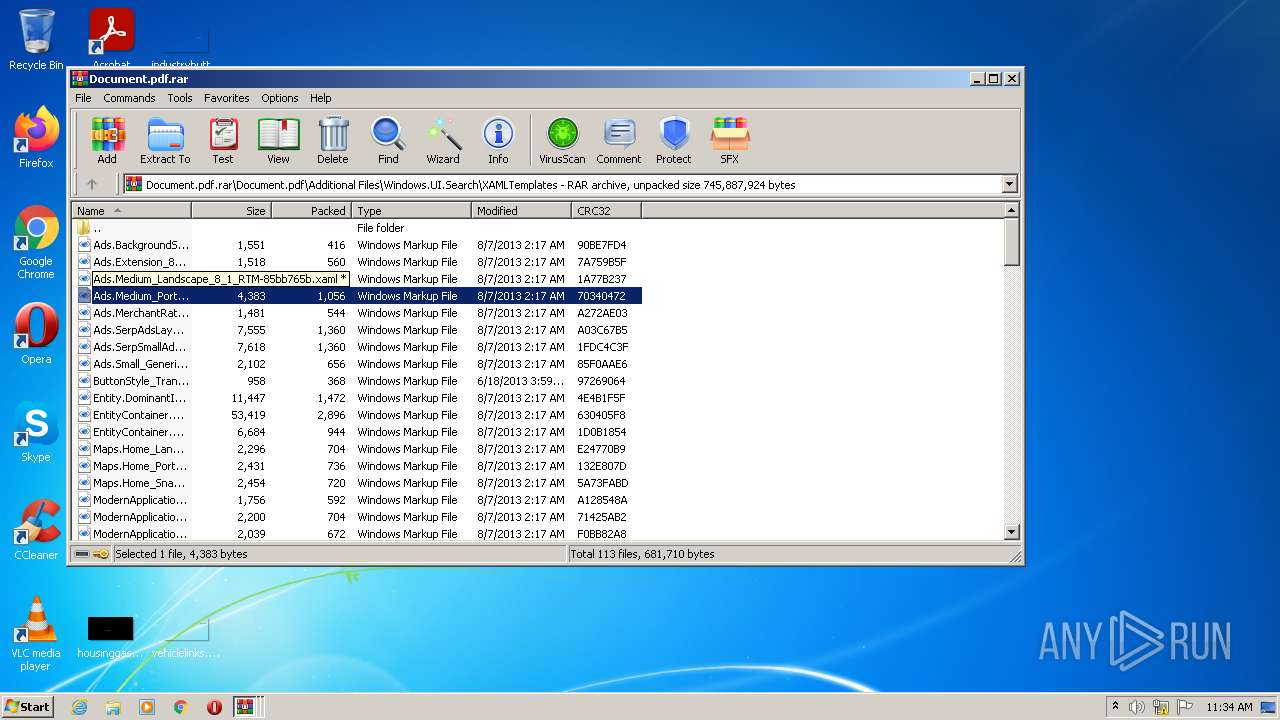
Task: Sort by Size column header
Action: pyautogui.click(x=231, y=211)
